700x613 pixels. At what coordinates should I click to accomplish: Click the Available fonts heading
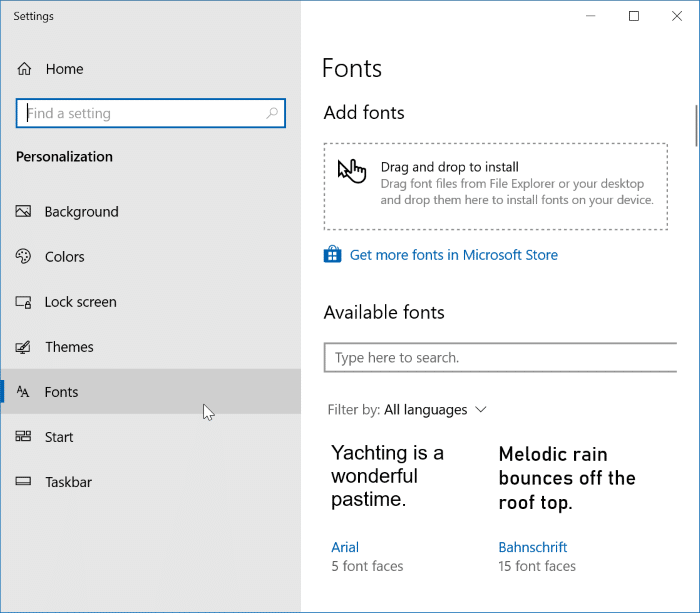[384, 312]
